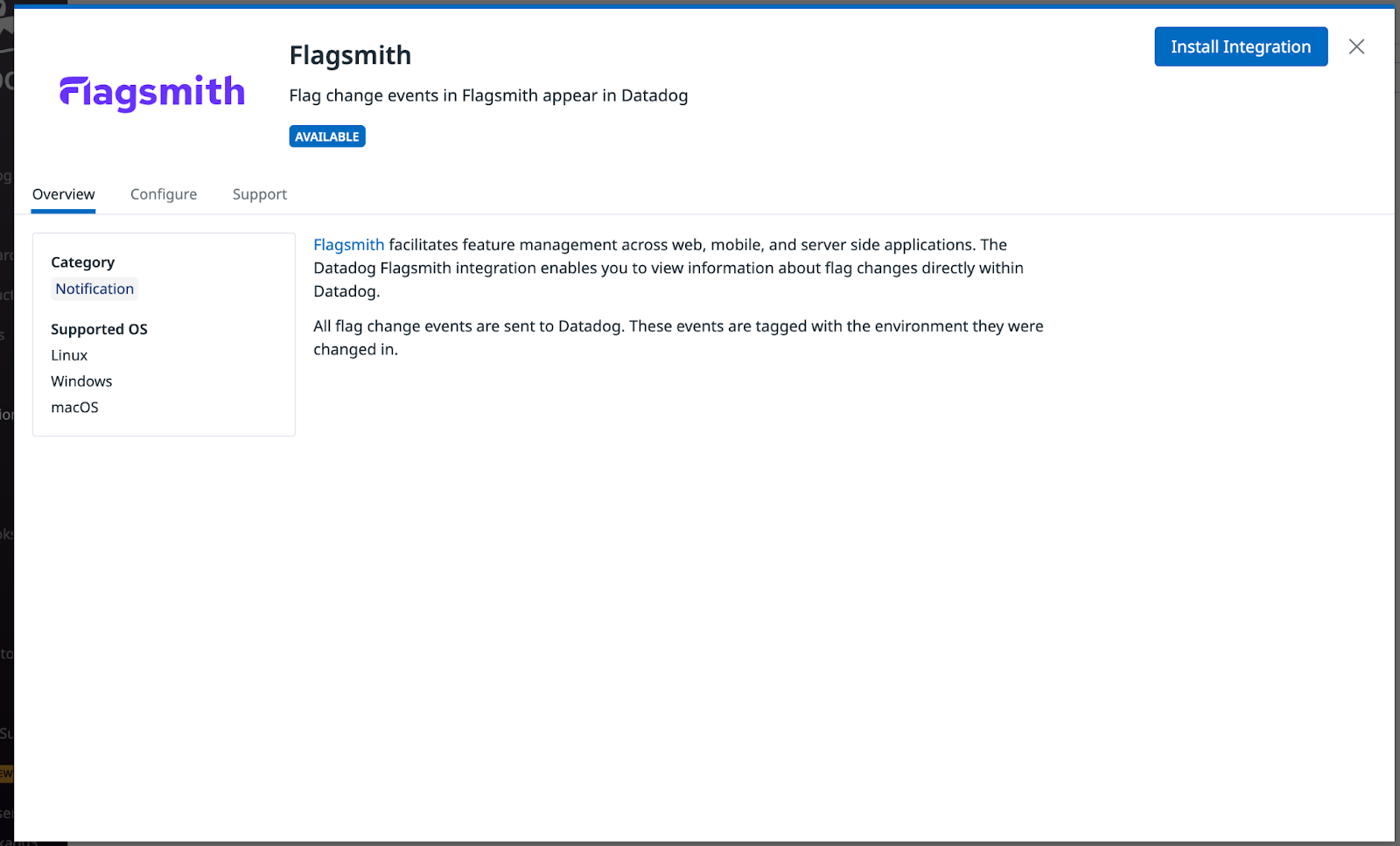Click the 'All flag change events' paragraph

click(x=678, y=338)
